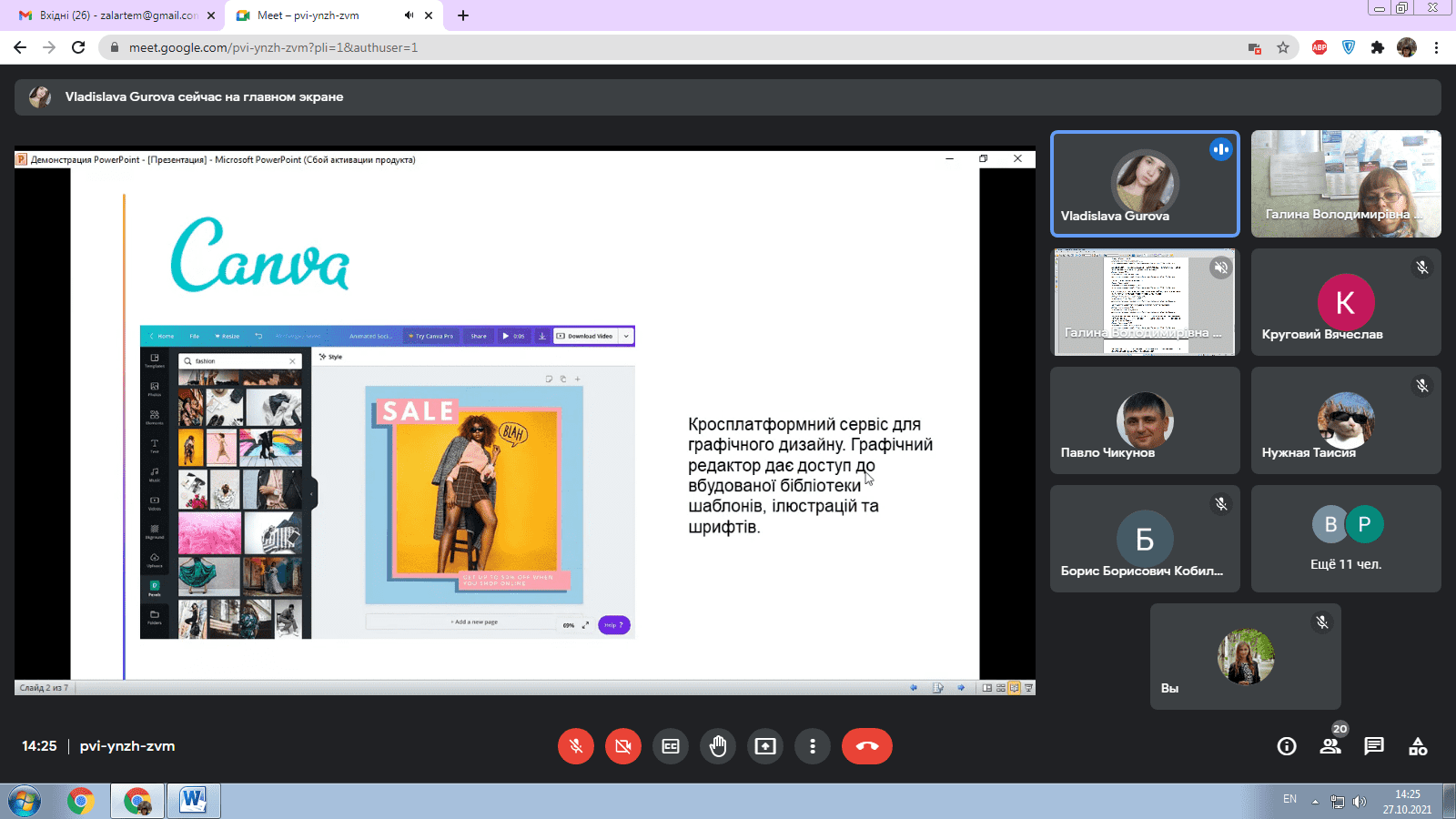Open Word from Windows taskbar
Screen dimensions: 1456x819
193,802
